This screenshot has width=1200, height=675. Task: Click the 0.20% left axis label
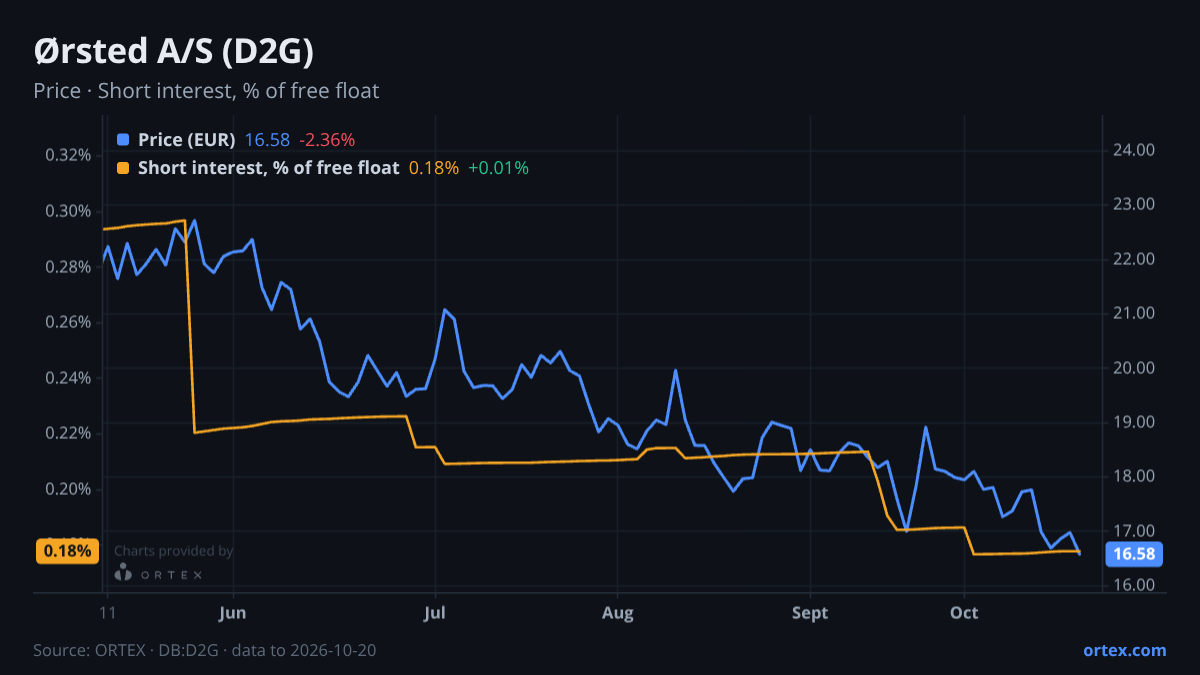(x=69, y=489)
